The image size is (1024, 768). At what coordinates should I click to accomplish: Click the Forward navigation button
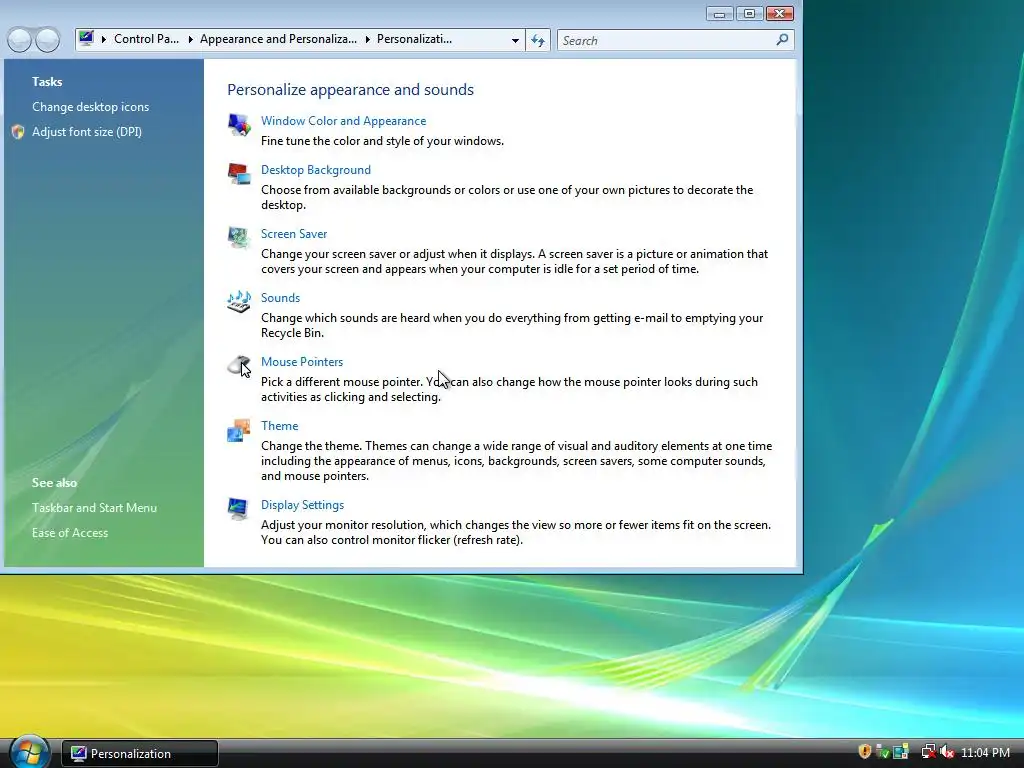point(48,40)
